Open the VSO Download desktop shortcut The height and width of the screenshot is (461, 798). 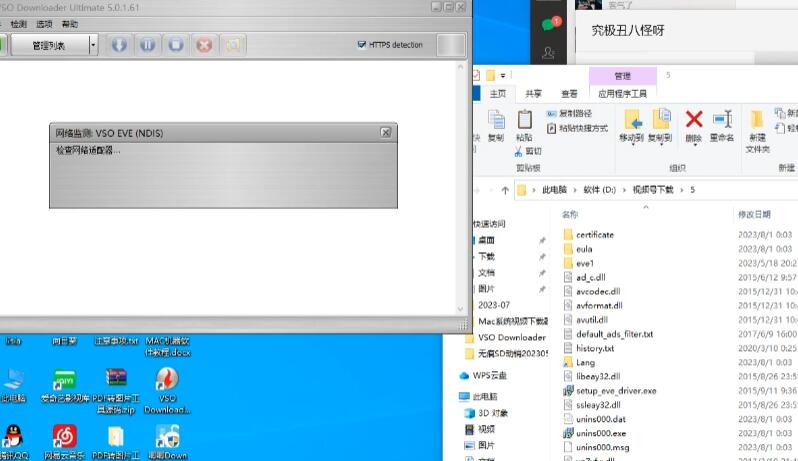167,390
